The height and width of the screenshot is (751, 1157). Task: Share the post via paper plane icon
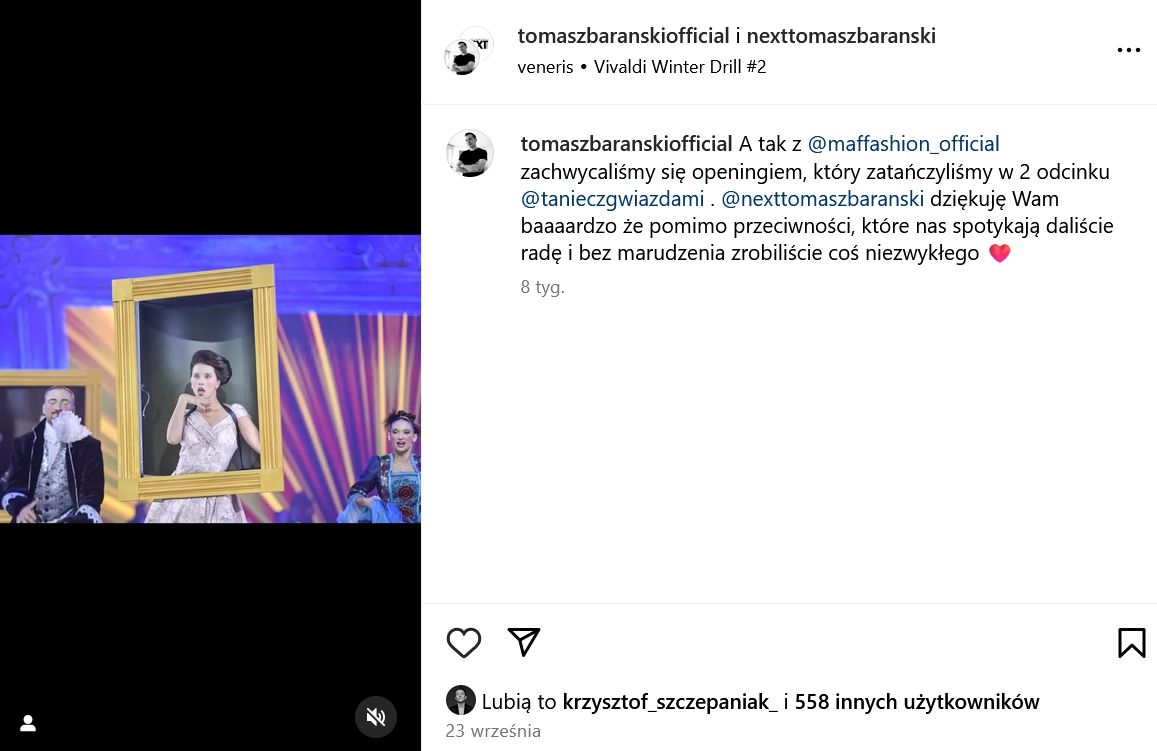click(x=524, y=642)
